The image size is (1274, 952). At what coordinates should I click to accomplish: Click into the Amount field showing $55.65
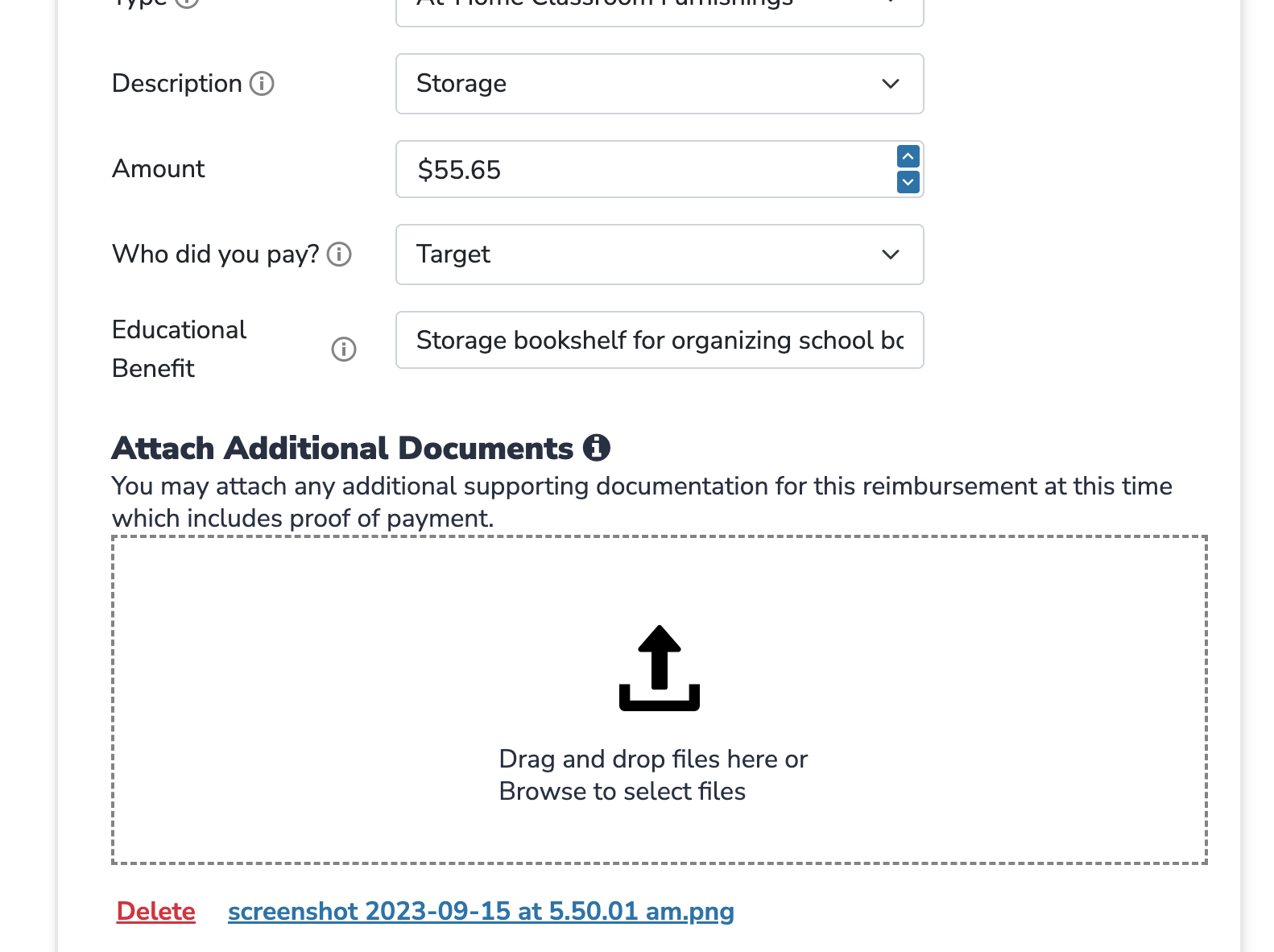pos(644,170)
